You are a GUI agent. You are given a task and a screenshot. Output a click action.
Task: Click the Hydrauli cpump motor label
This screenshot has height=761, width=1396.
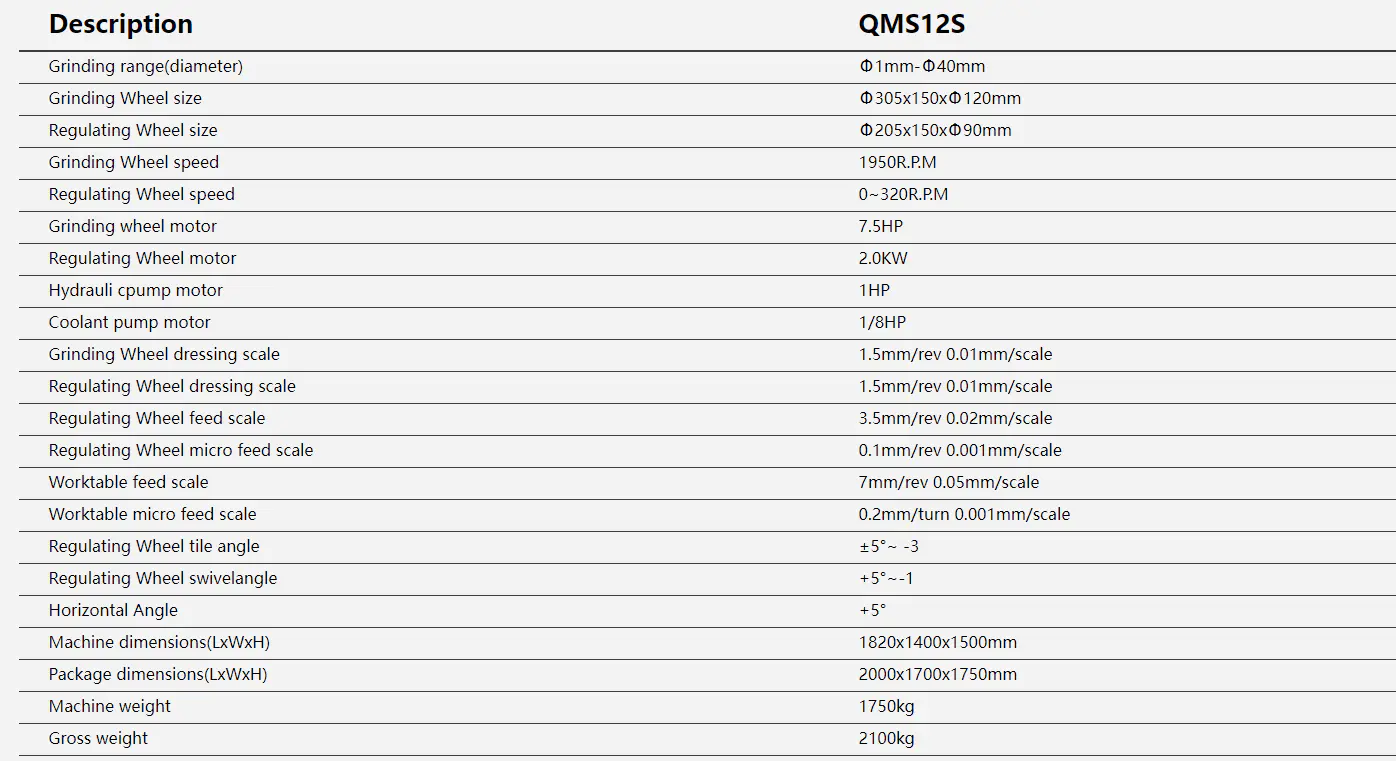136,290
